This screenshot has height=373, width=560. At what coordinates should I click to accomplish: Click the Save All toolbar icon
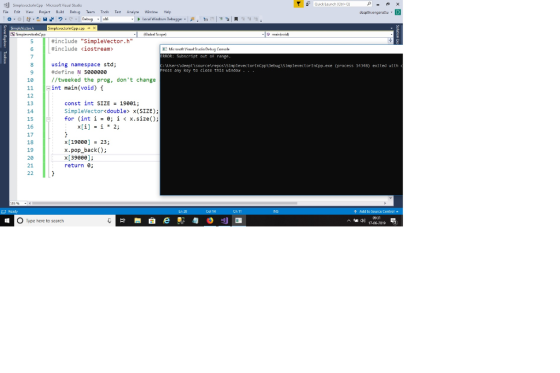[x=51, y=19]
